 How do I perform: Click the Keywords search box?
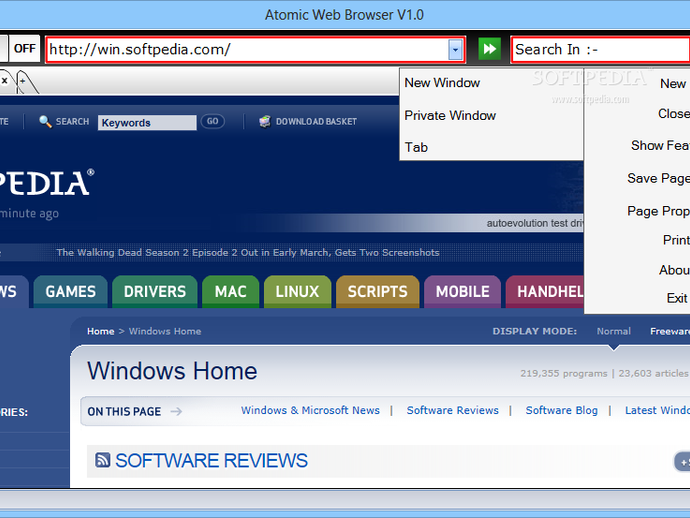(147, 122)
